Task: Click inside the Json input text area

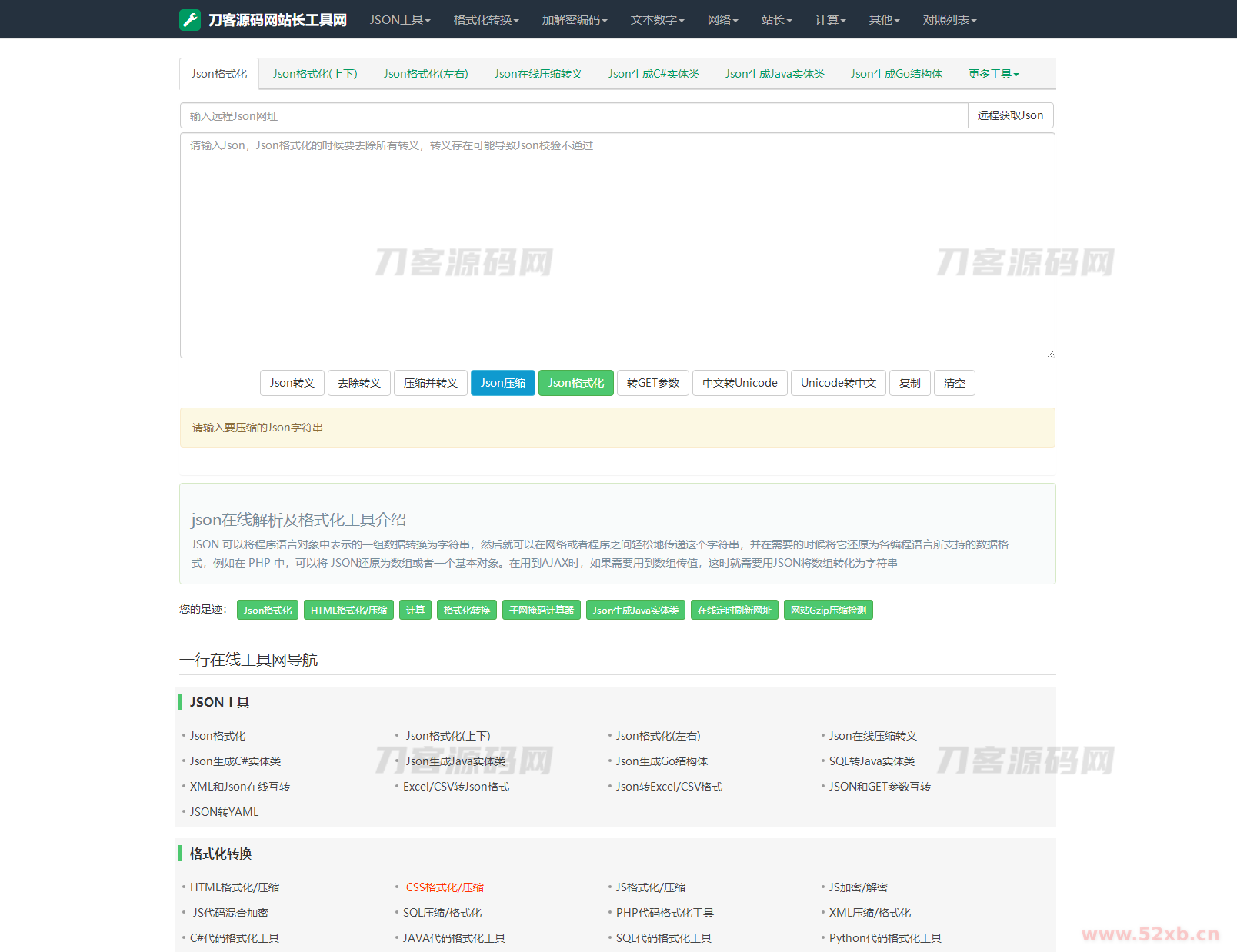Action: point(617,246)
